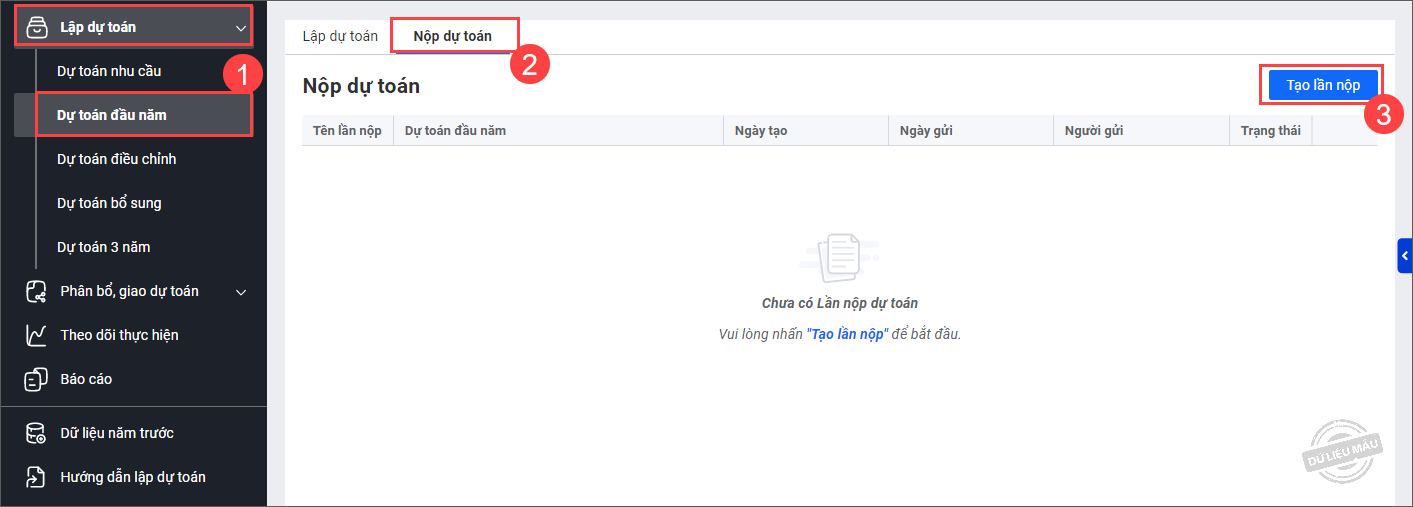Click the Ngày tạo column header

click(761, 131)
